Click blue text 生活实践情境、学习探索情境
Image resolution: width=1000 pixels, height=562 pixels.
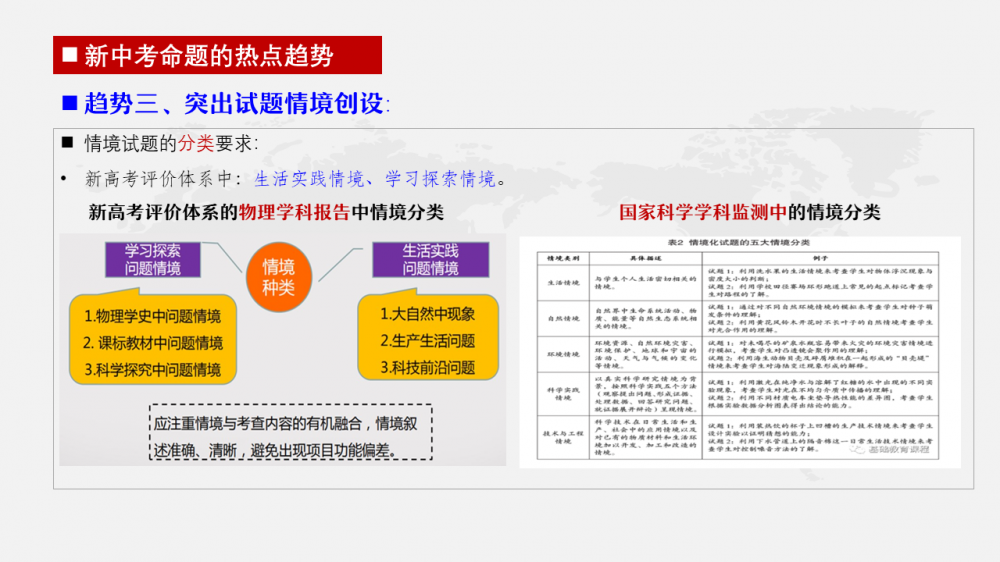click(375, 179)
